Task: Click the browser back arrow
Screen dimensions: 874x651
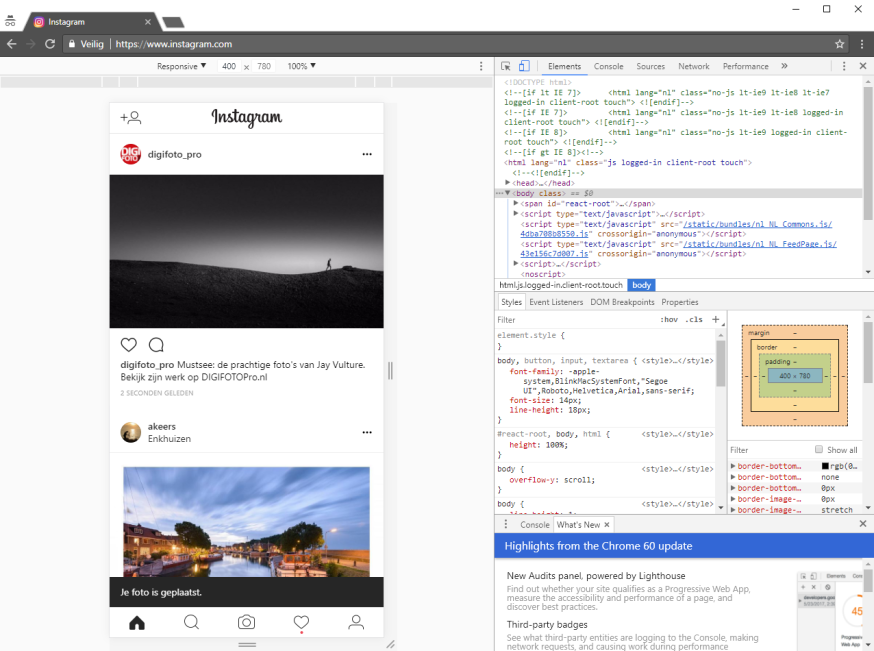Action: point(12,44)
